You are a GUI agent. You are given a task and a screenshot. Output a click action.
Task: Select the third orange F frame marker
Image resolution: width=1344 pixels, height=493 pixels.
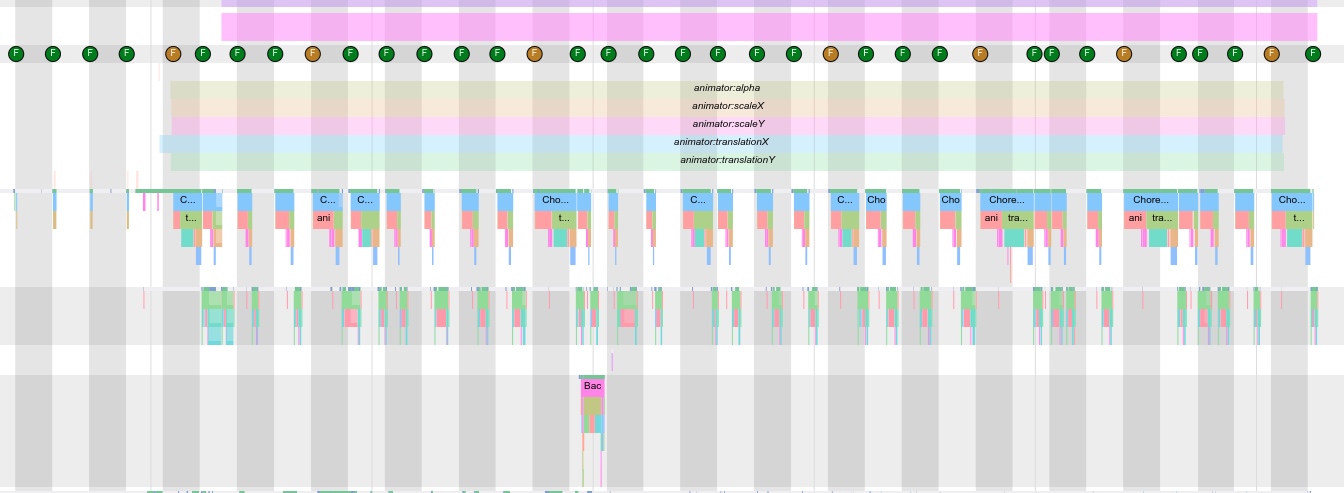point(534,53)
